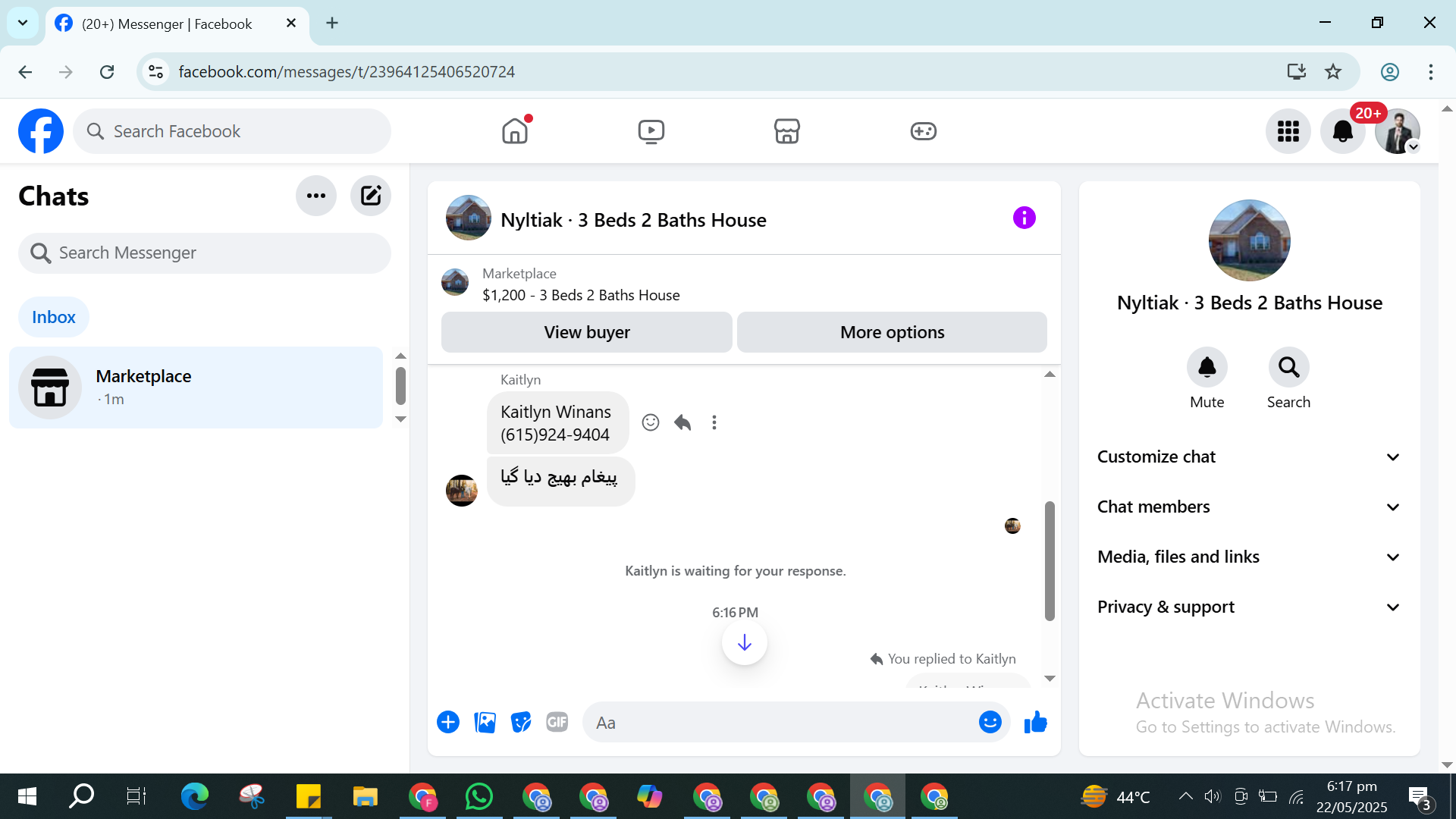Start a new message with compose icon

click(x=371, y=196)
